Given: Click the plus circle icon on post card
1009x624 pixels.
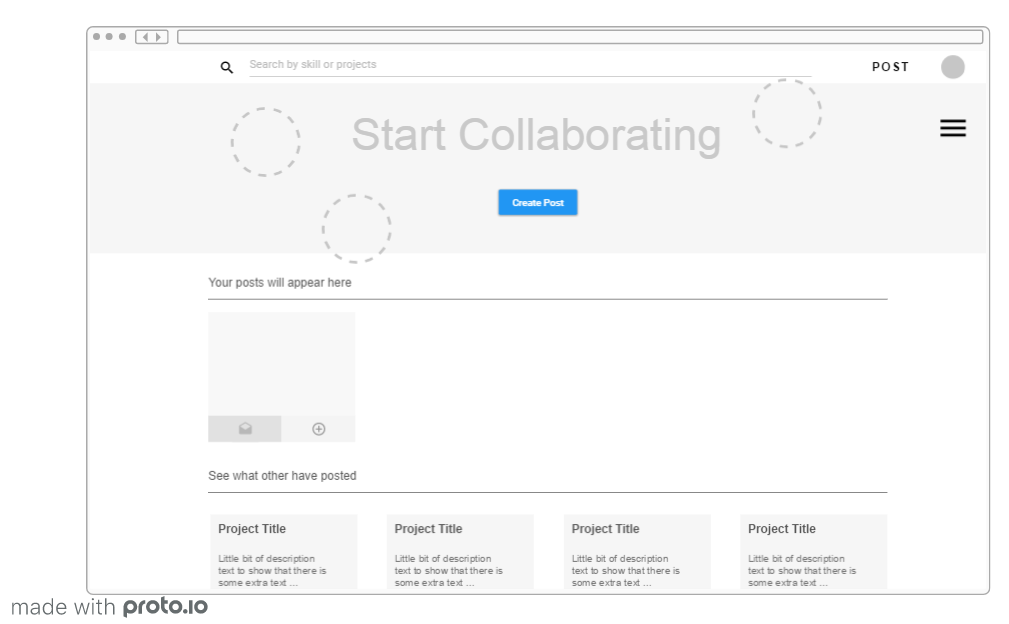Looking at the screenshot, I should [x=319, y=429].
